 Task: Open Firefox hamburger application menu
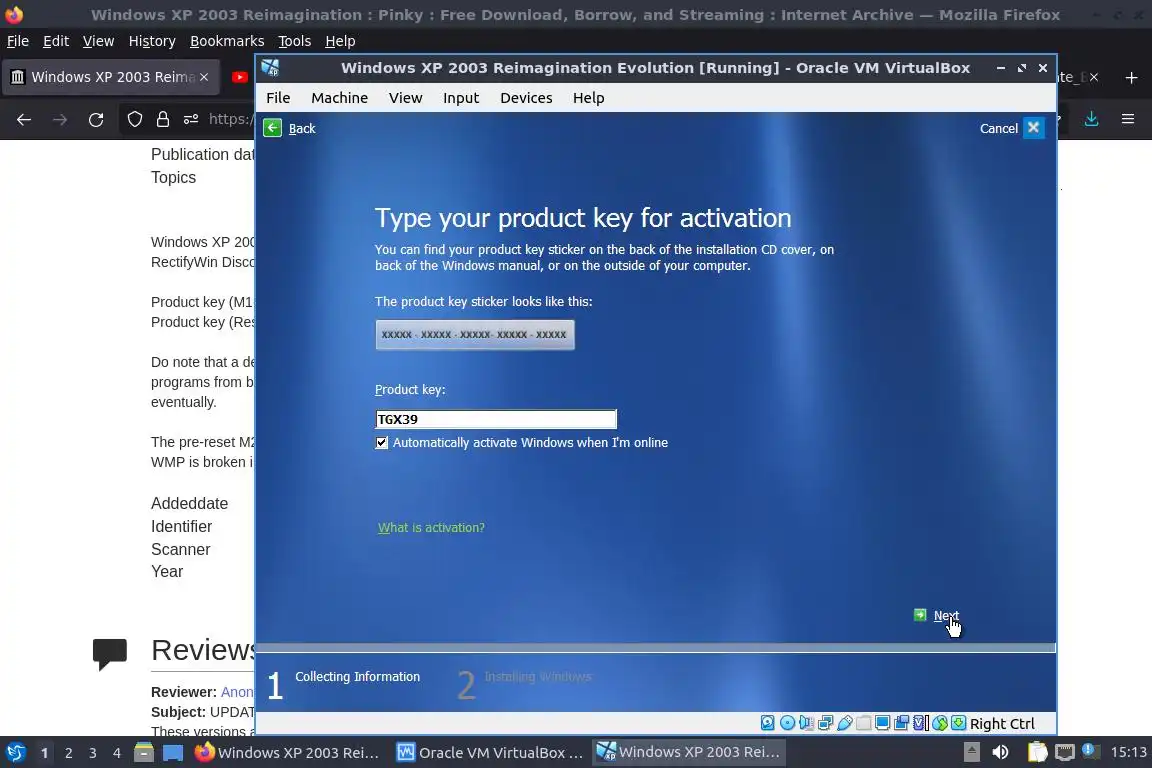(x=1128, y=119)
